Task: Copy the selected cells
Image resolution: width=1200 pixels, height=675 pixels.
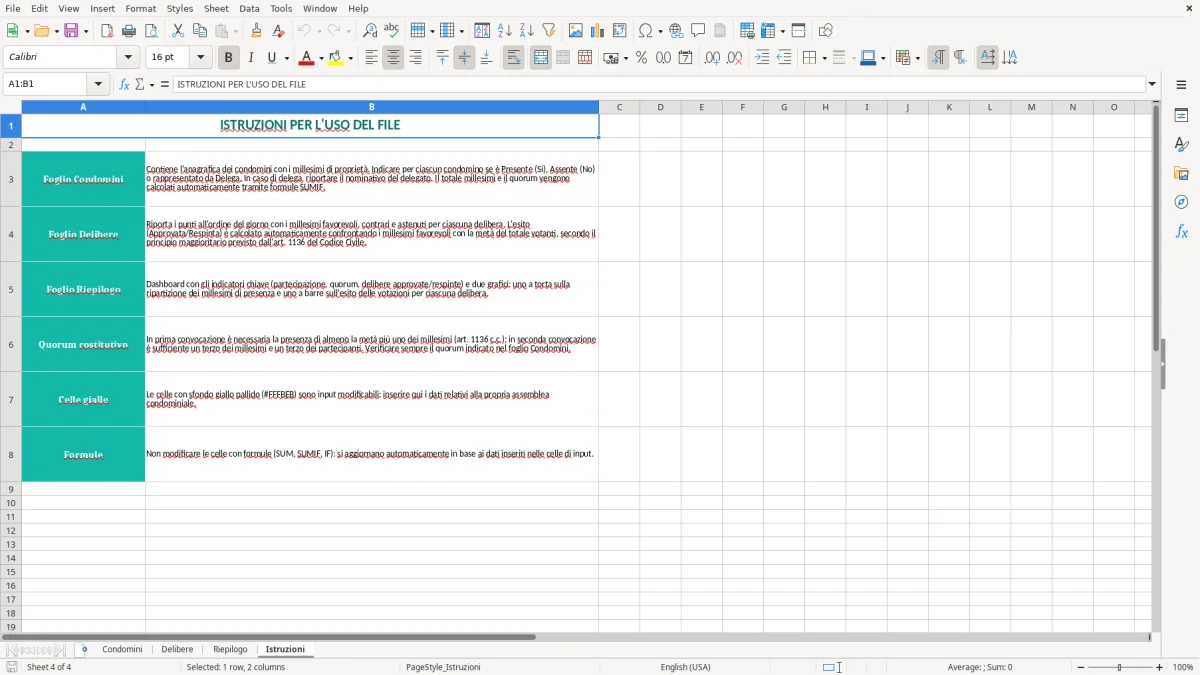Action: [200, 31]
